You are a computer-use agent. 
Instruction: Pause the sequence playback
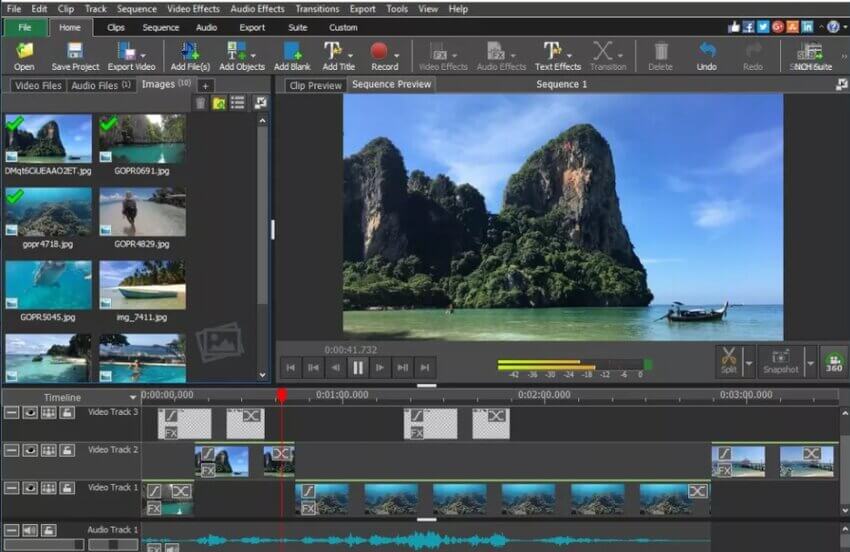tap(358, 368)
